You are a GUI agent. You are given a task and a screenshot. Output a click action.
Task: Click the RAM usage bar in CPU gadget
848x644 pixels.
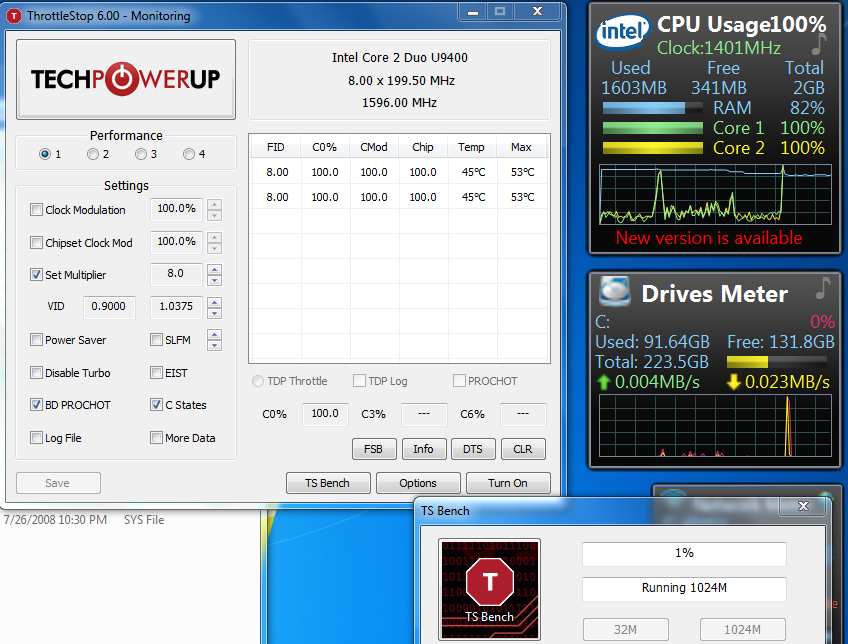652,108
